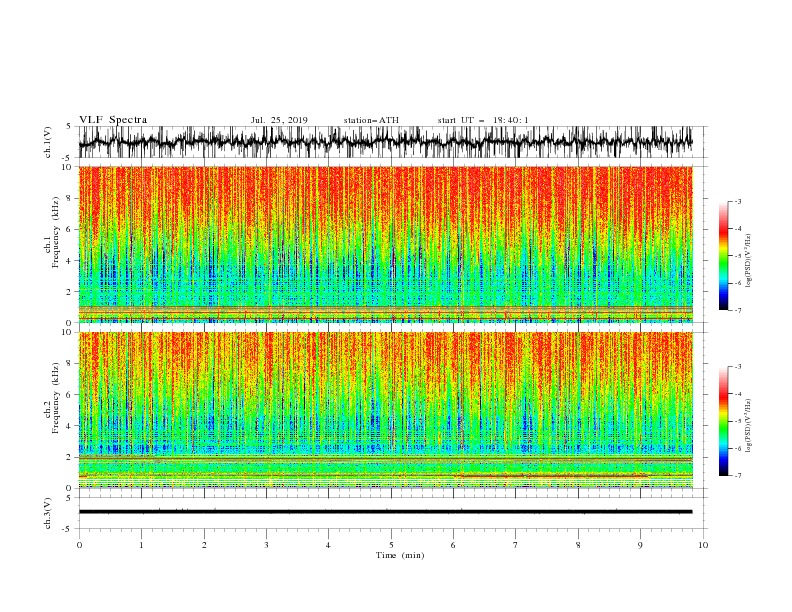This screenshot has height=612, width=792.
Task: Click the "start UT = 18:40:1" header text
Action: (x=483, y=120)
